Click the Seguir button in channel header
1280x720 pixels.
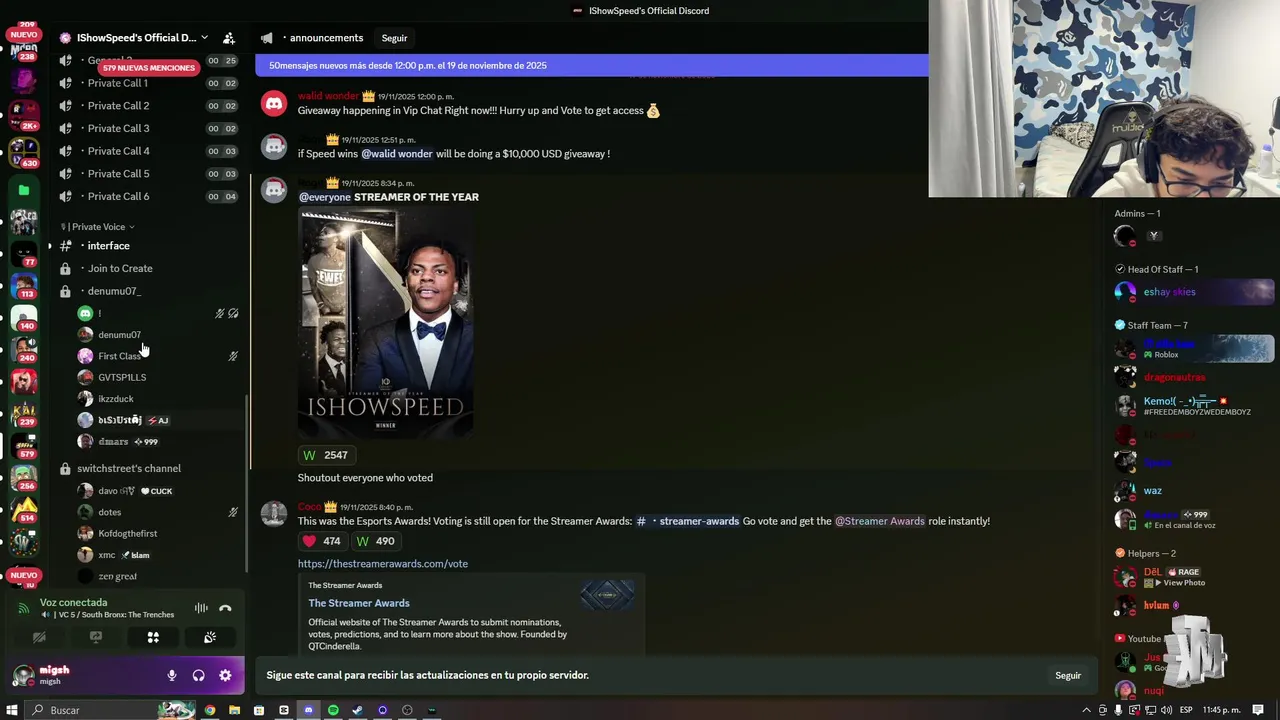[394, 38]
